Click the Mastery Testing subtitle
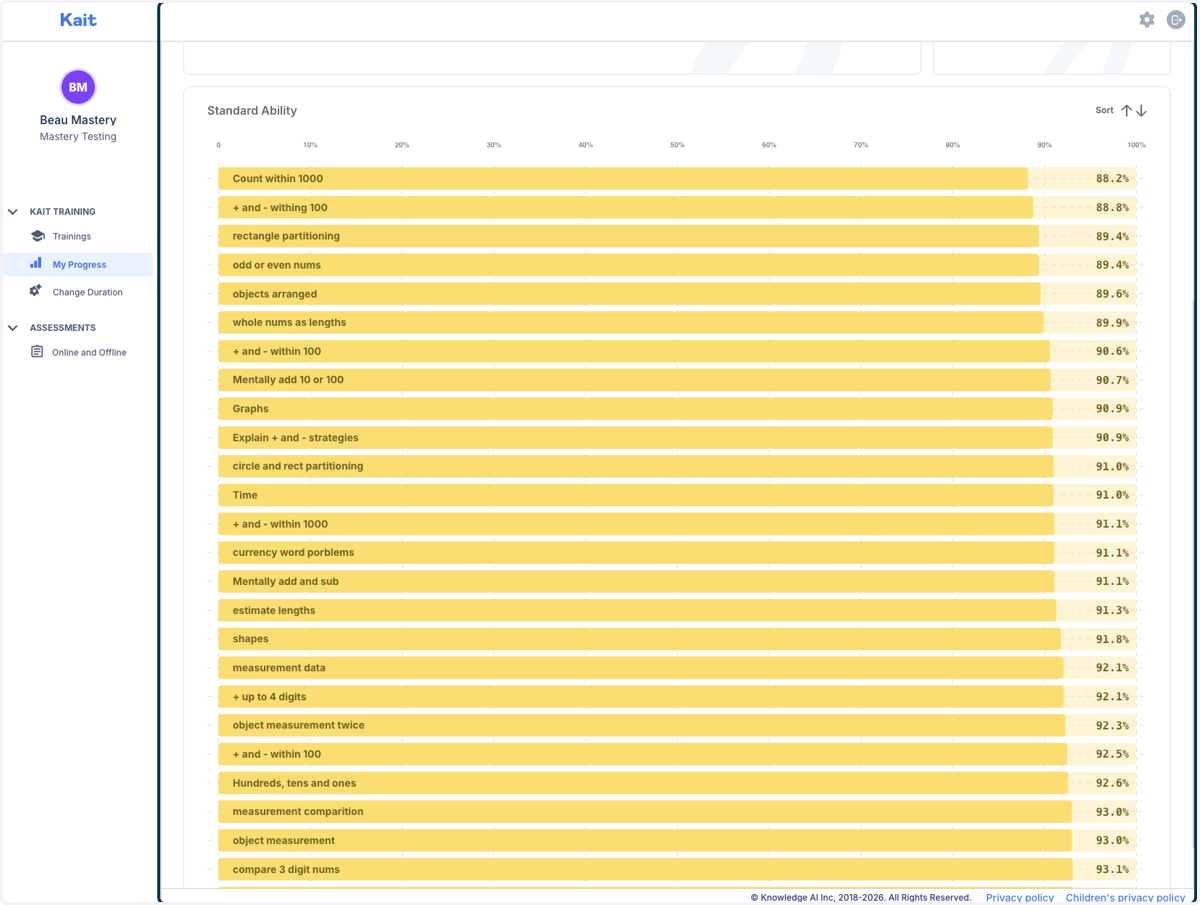 pos(78,137)
